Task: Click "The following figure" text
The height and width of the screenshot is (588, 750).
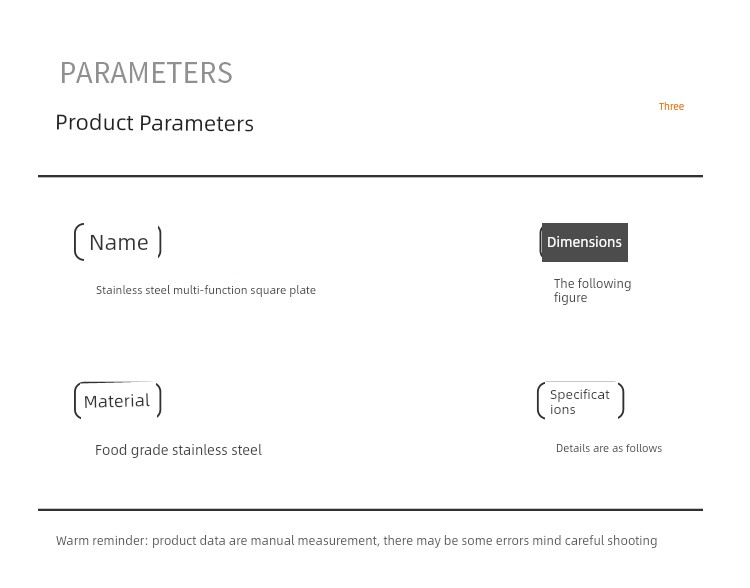Action: 593,290
